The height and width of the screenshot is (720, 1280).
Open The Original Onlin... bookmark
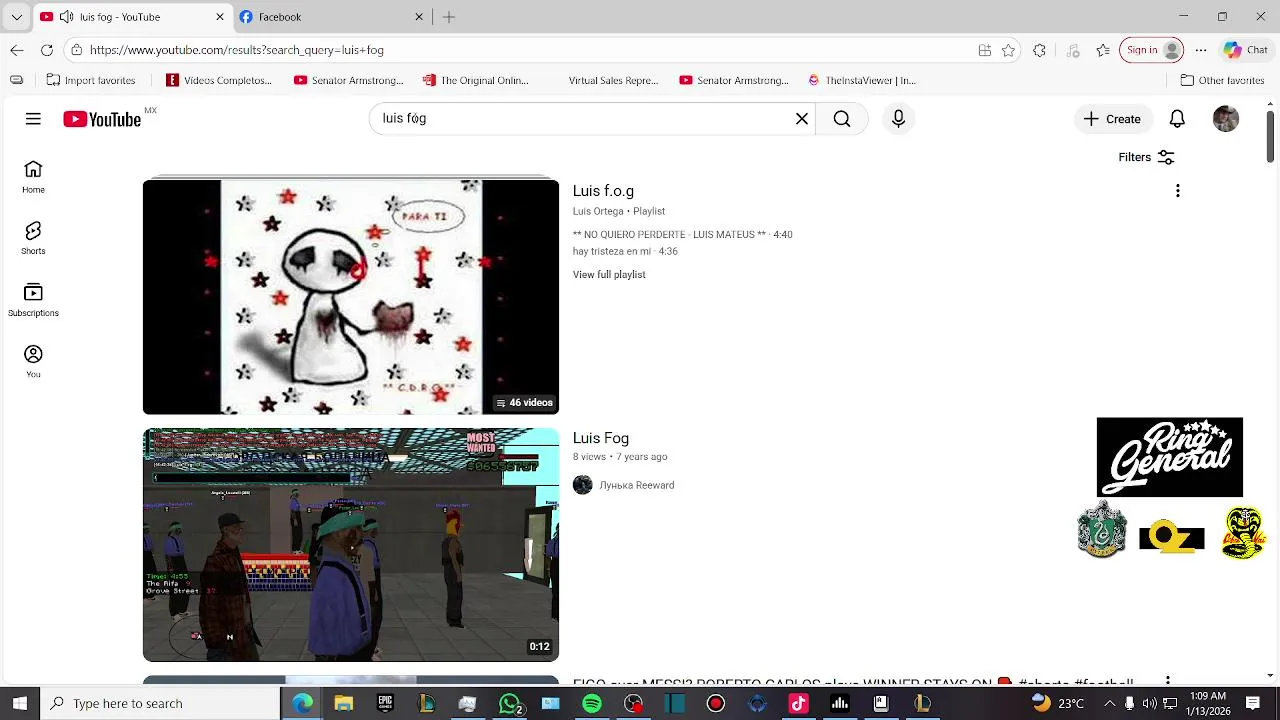tap(476, 80)
